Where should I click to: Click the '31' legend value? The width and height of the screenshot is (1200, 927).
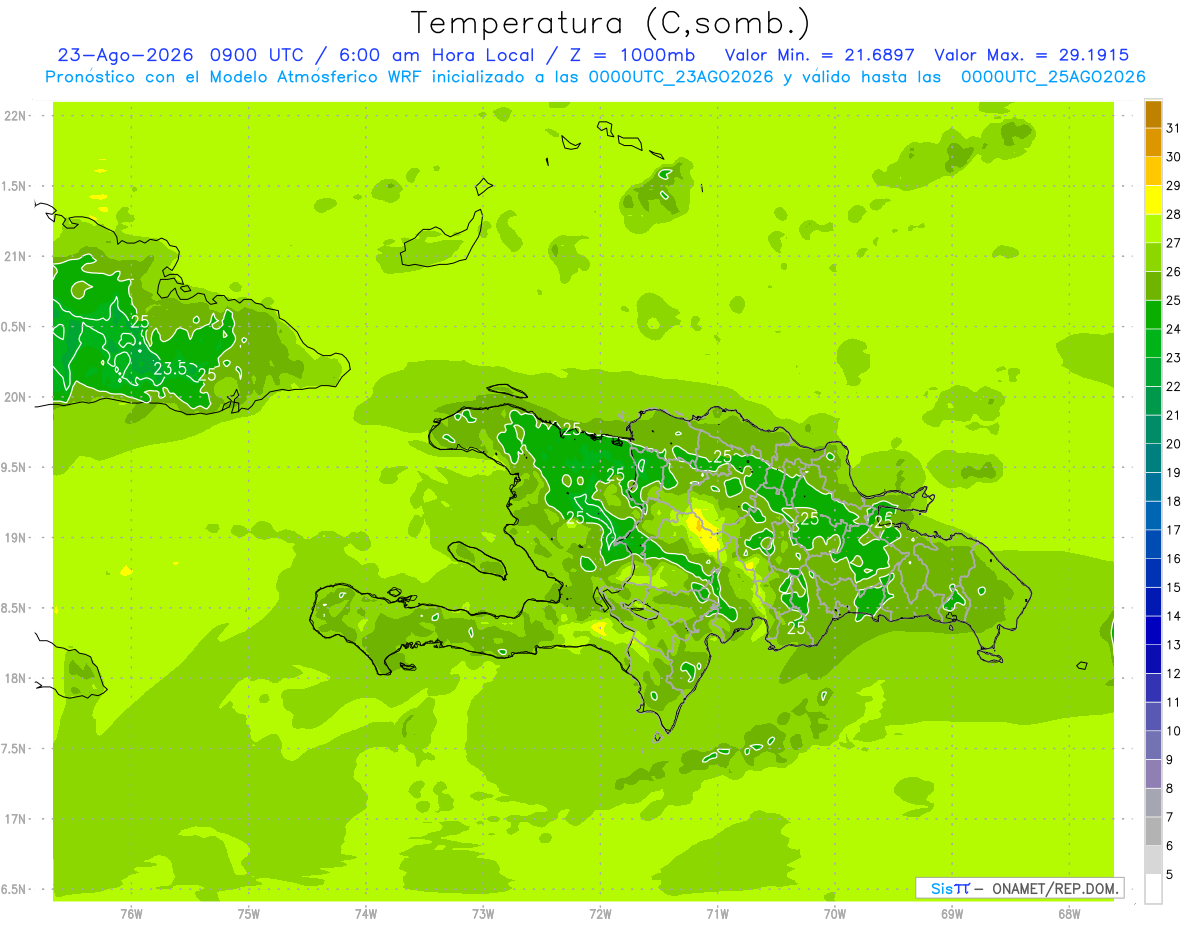(x=1174, y=128)
